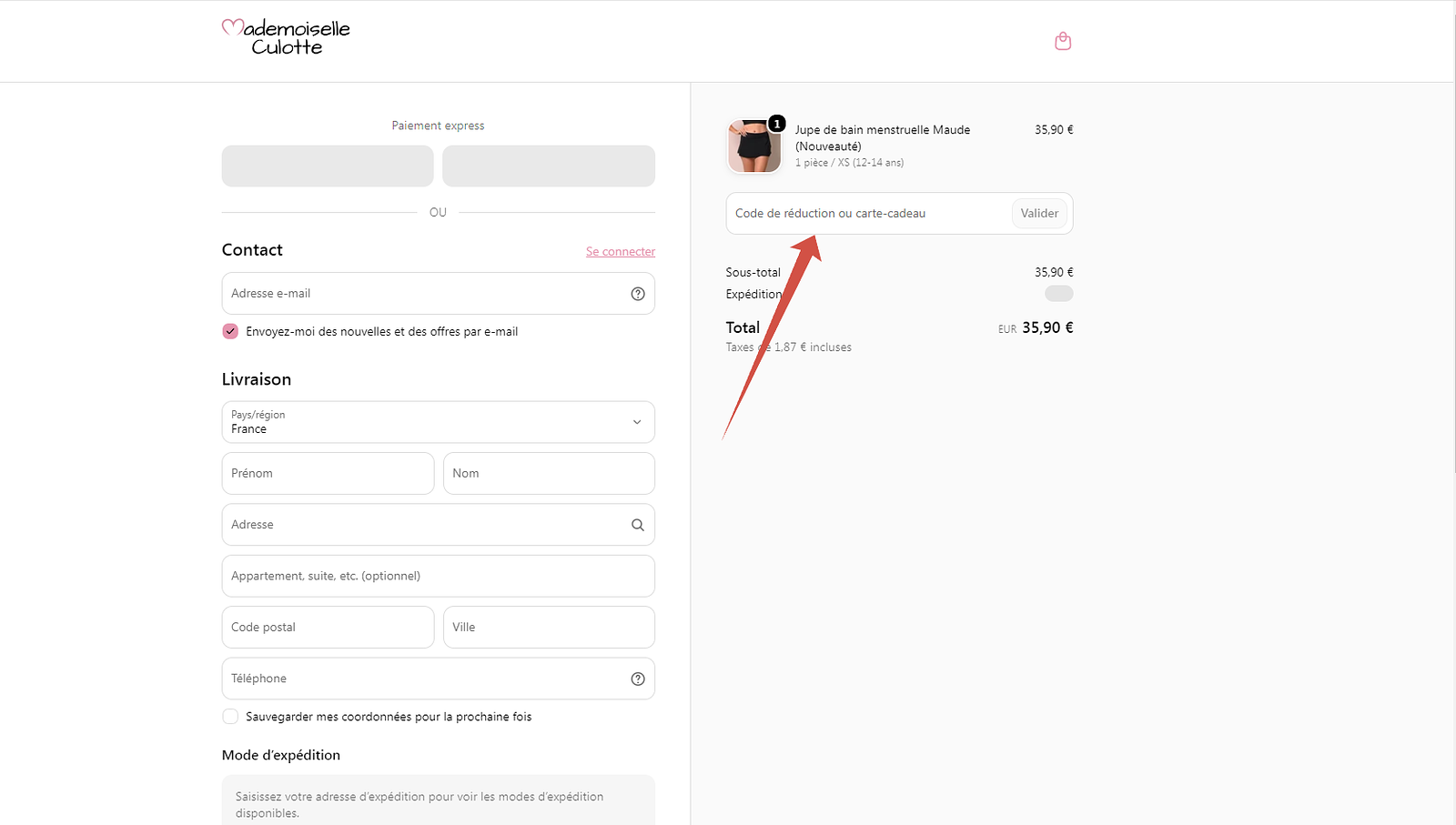Uncheck newsletter offers by e-mail checkbox

230,331
